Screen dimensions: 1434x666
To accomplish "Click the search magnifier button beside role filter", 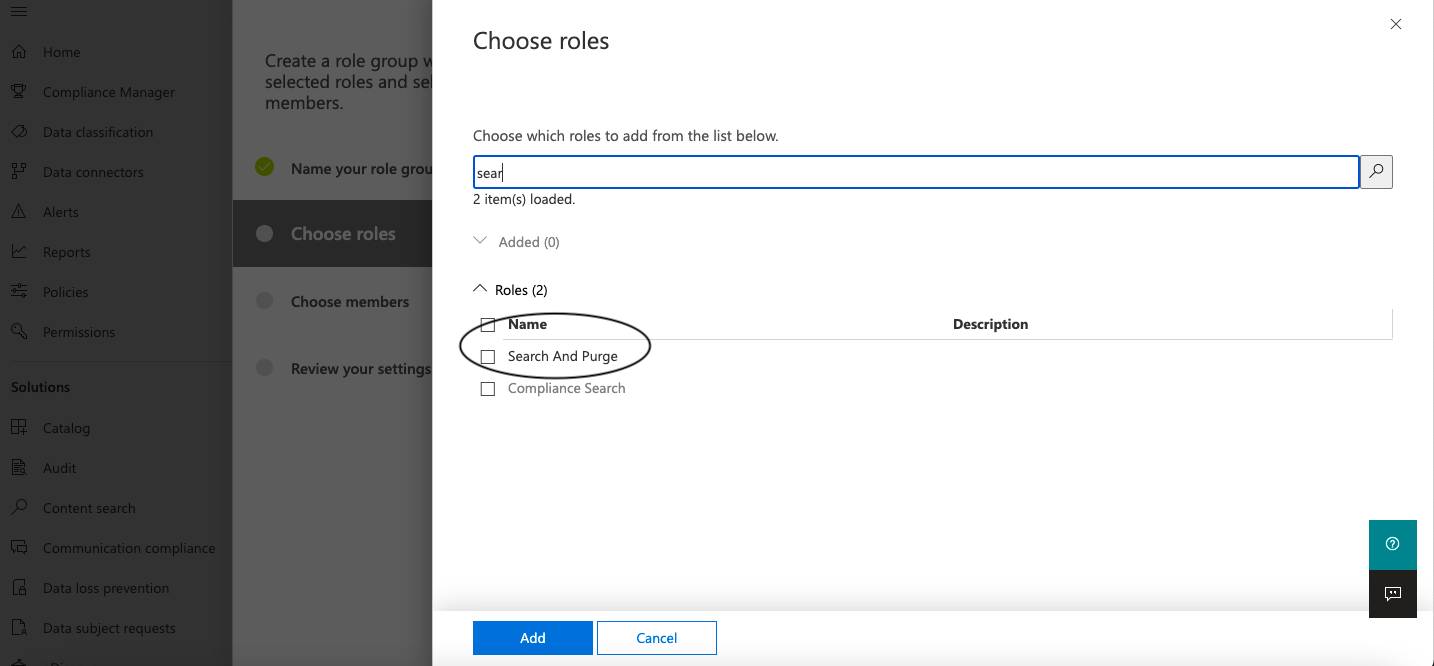I will coord(1376,172).
